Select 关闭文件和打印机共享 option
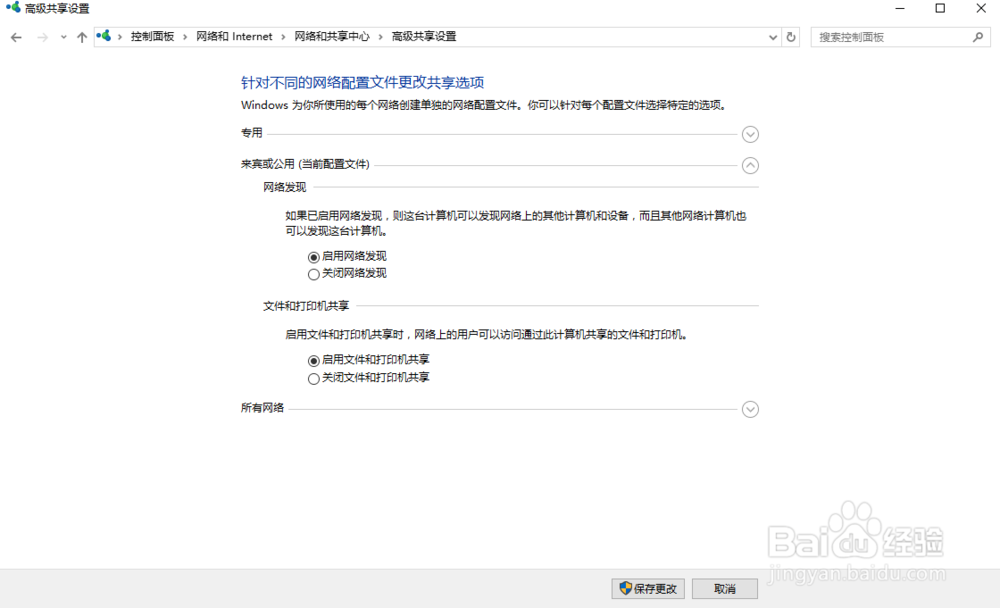The image size is (1000, 608). coord(313,378)
